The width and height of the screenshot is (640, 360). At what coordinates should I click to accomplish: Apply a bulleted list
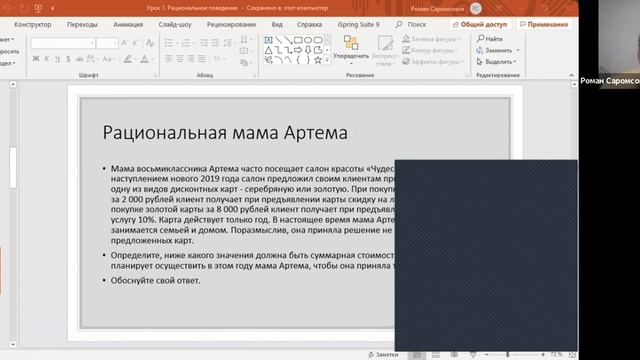169,43
